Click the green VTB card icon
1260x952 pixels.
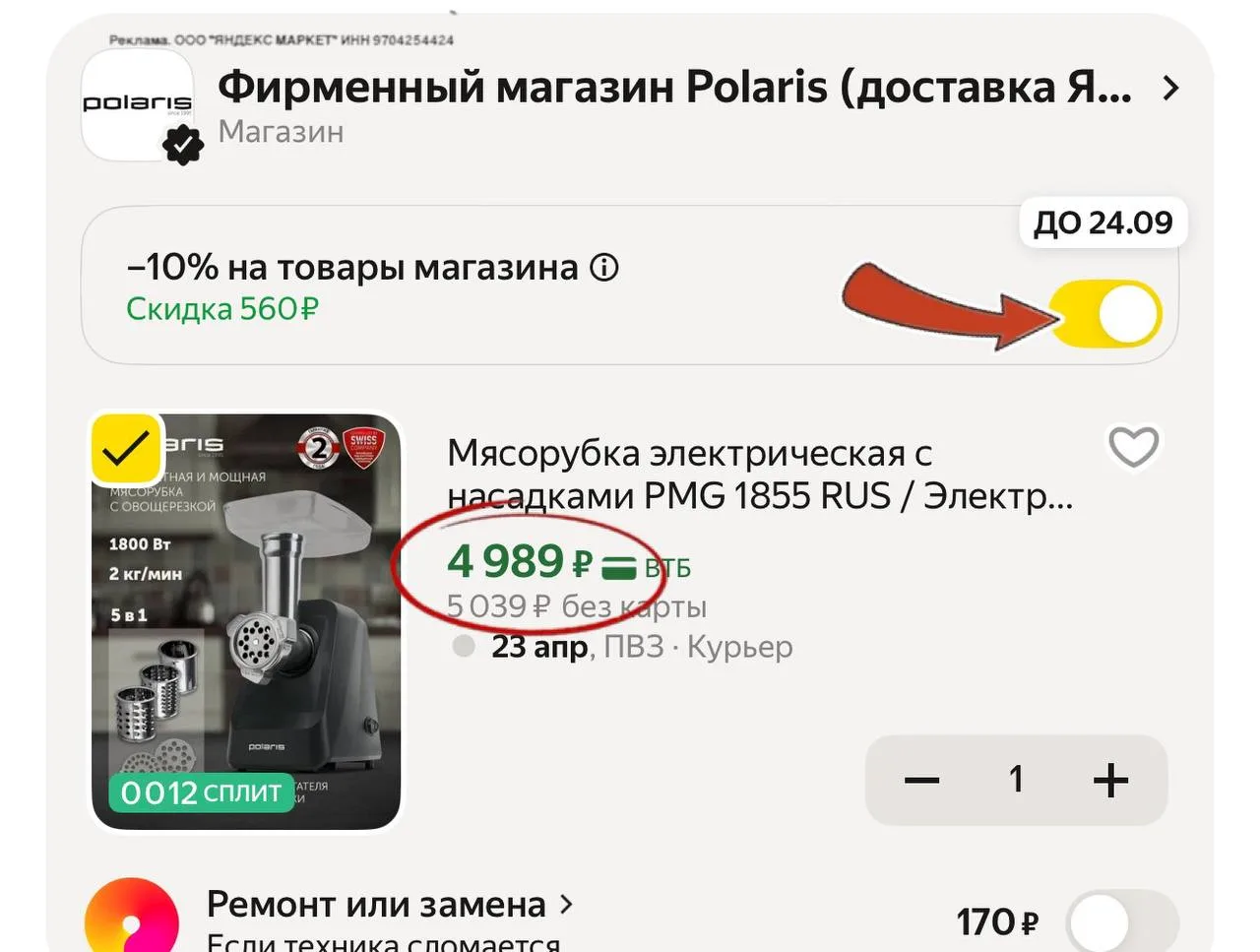[618, 568]
